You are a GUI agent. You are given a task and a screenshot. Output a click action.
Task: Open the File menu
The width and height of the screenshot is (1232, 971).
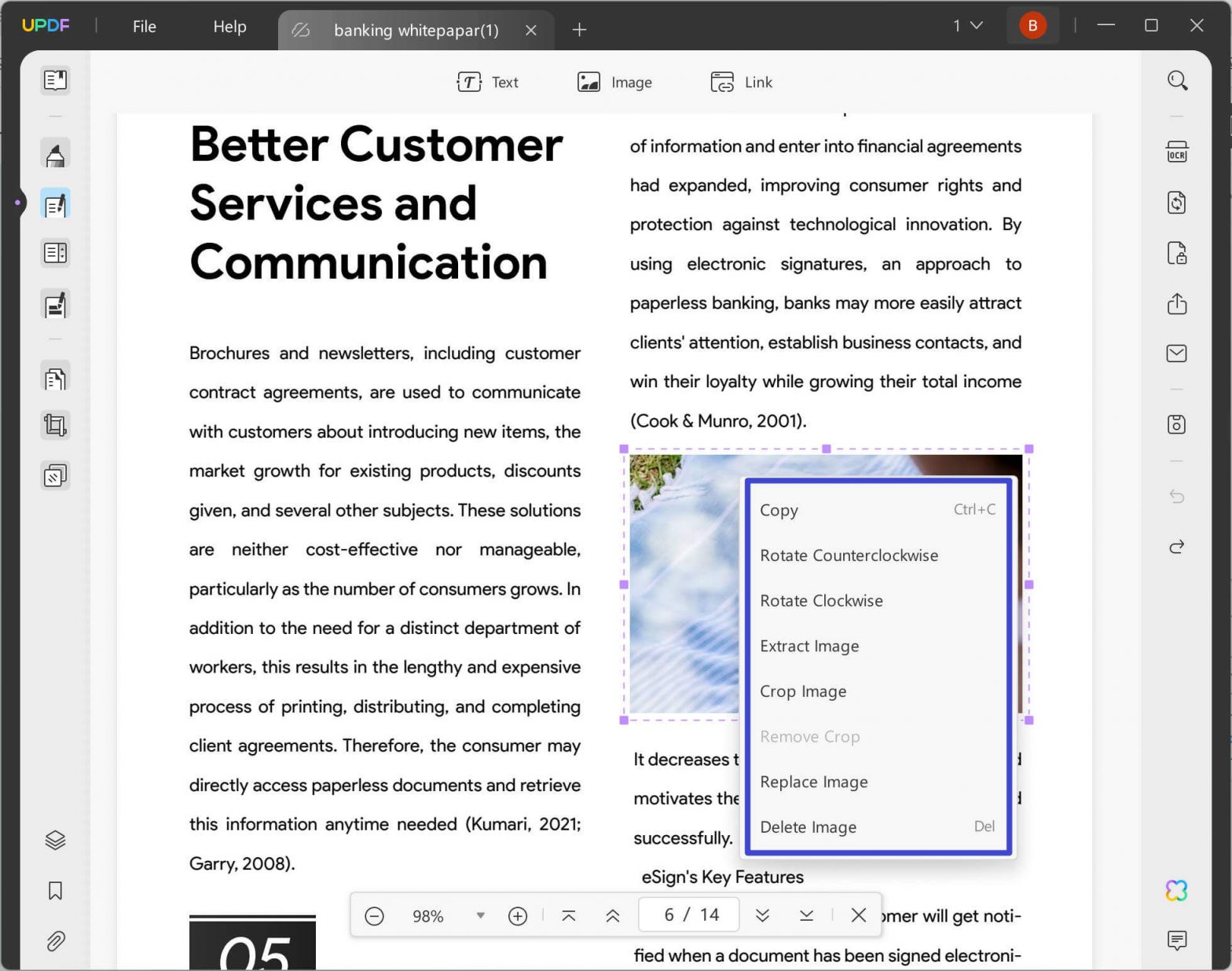point(144,27)
